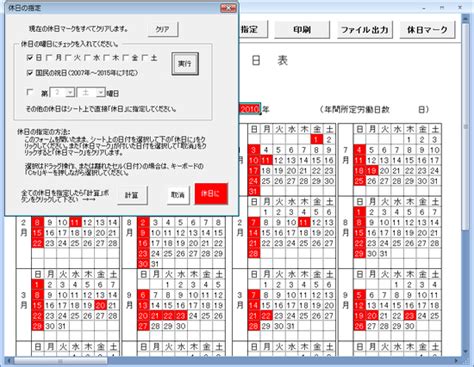Uncheck the 日 (Sunday) checkbox

click(x=30, y=58)
